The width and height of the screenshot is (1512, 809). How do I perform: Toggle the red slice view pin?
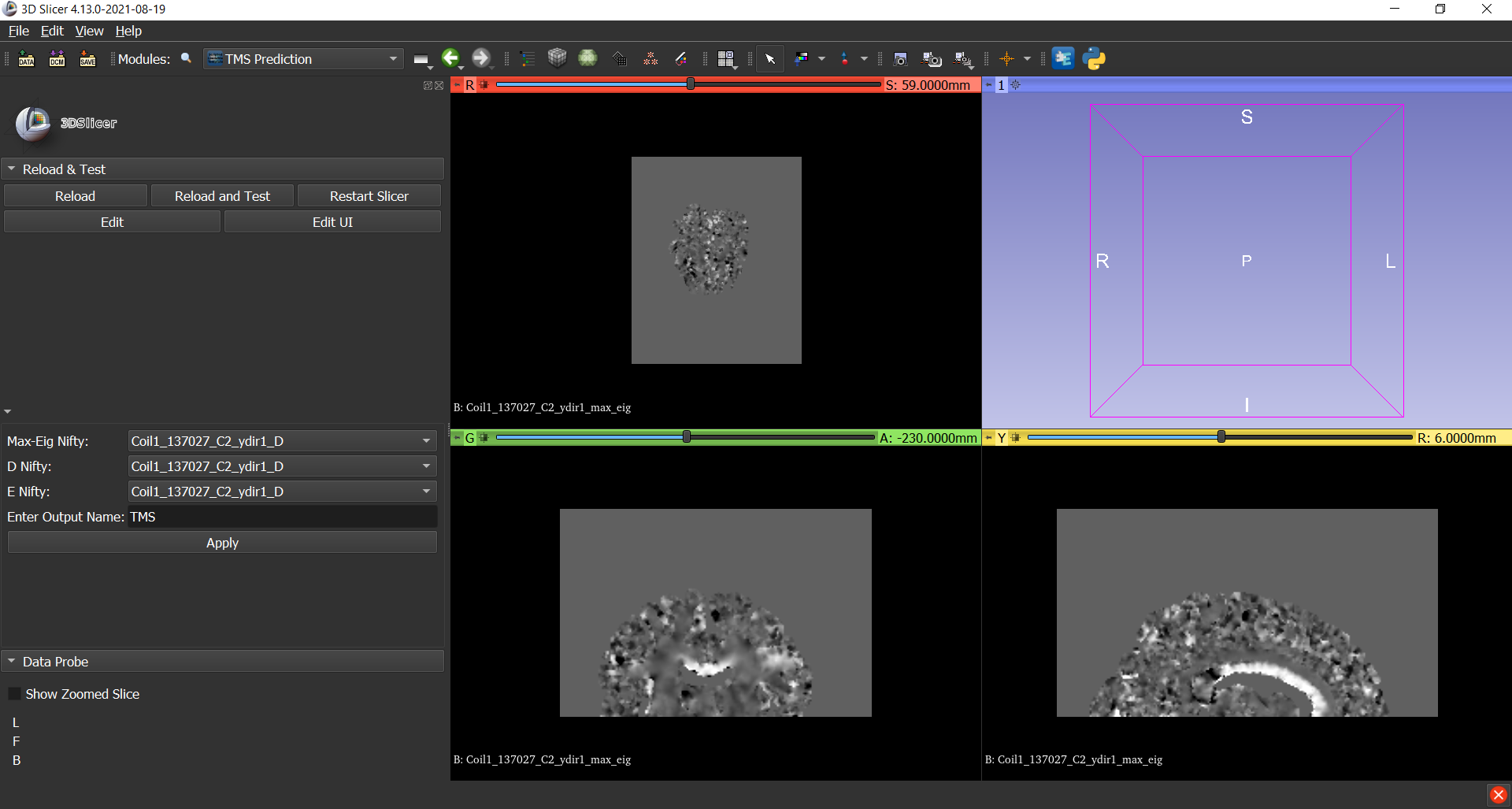click(458, 85)
